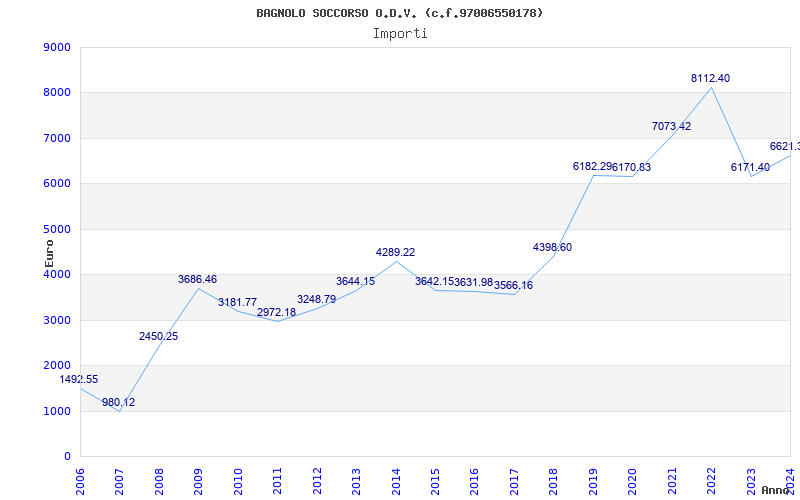Click the 0 y-axis tick label

(68, 457)
